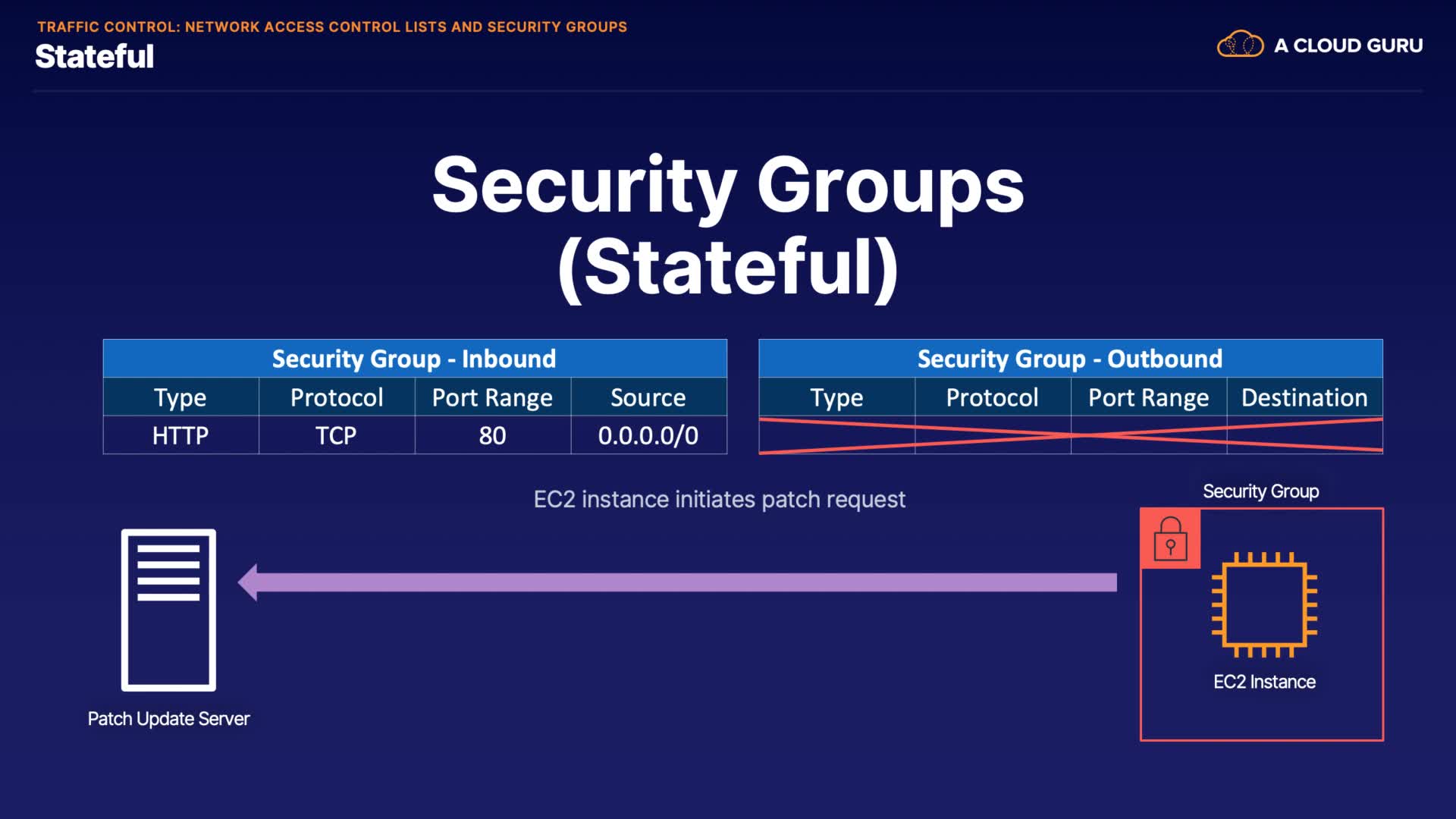Image resolution: width=1456 pixels, height=819 pixels.
Task: Click the Destination column header
Action: (1304, 397)
